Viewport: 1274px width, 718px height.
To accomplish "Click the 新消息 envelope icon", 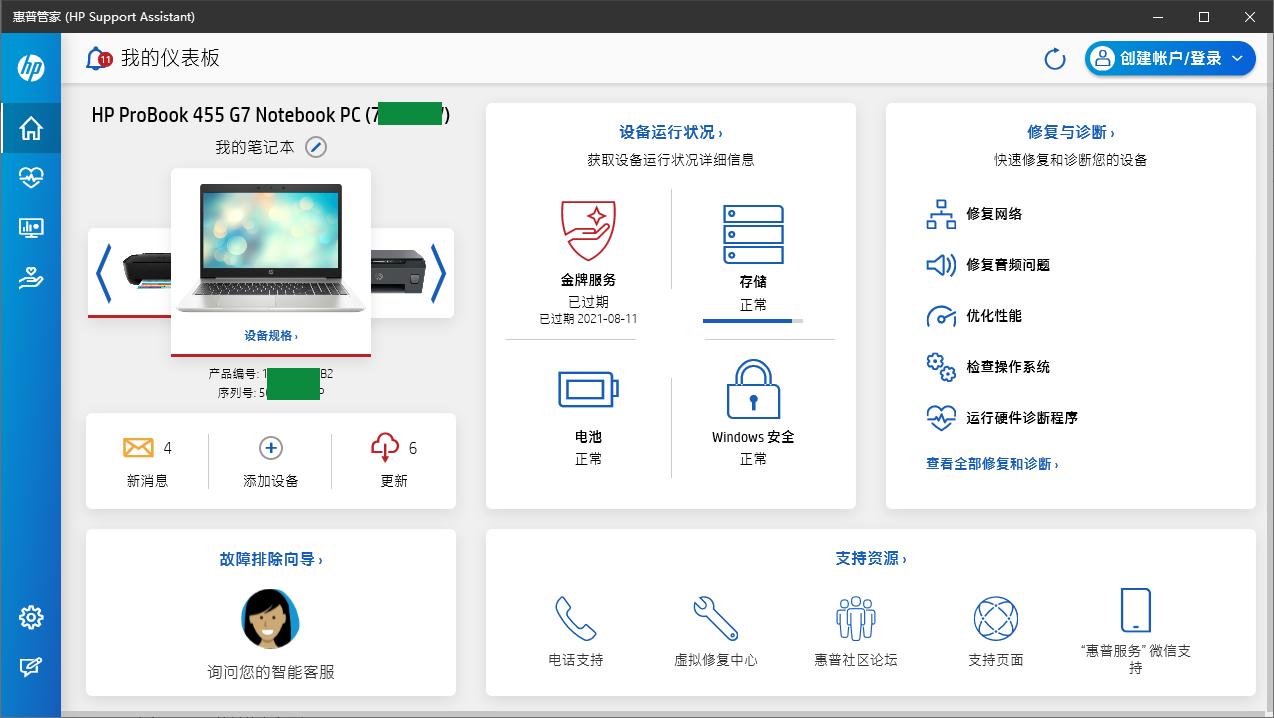I will [138, 447].
